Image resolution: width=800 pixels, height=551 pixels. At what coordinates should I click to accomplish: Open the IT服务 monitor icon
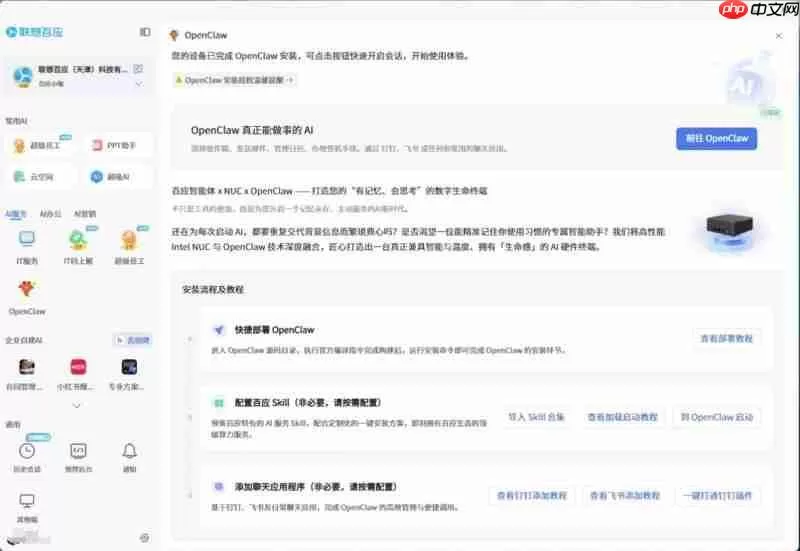pyautogui.click(x=27, y=239)
